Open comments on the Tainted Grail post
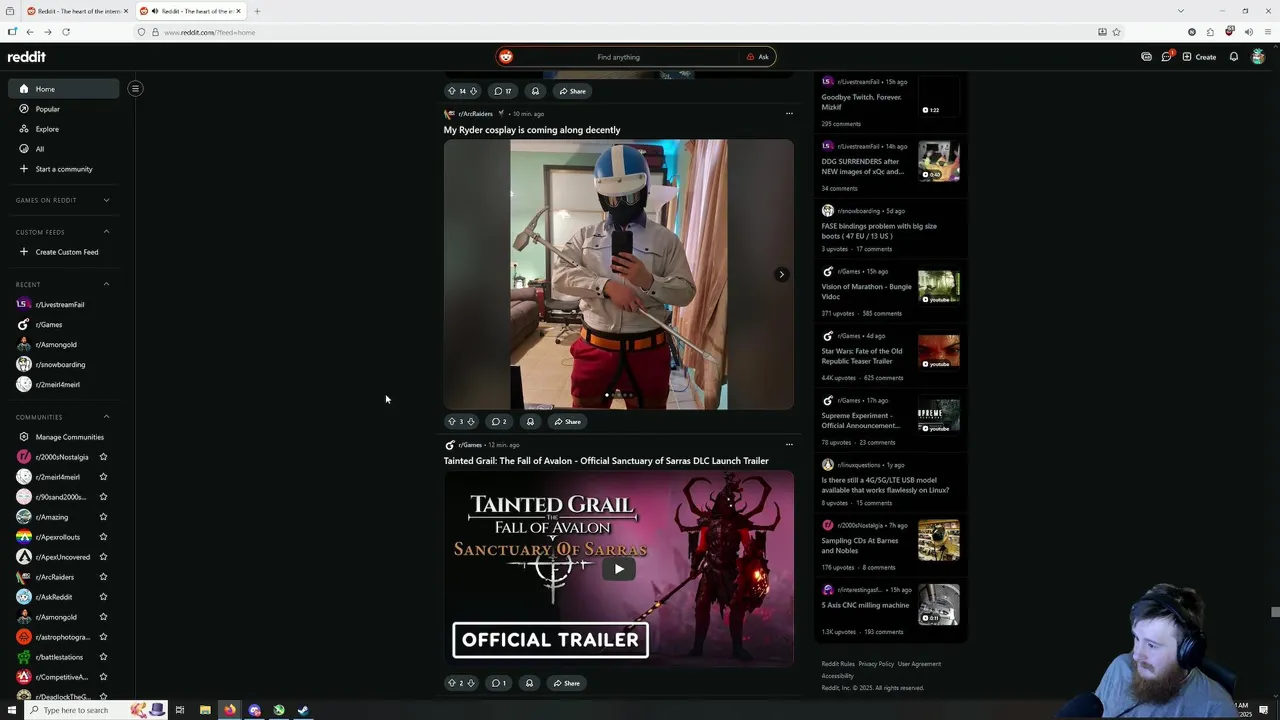1280x720 pixels. coord(498,683)
